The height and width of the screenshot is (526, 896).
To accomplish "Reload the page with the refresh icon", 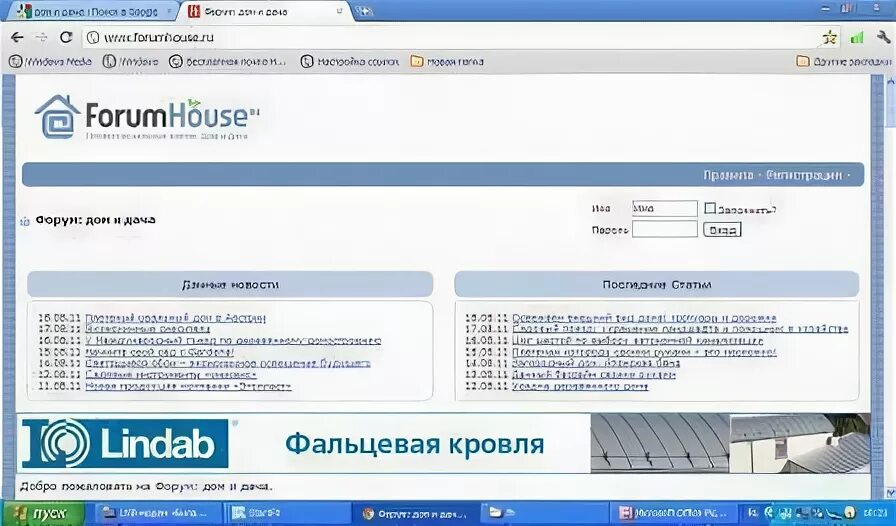I will pos(66,37).
